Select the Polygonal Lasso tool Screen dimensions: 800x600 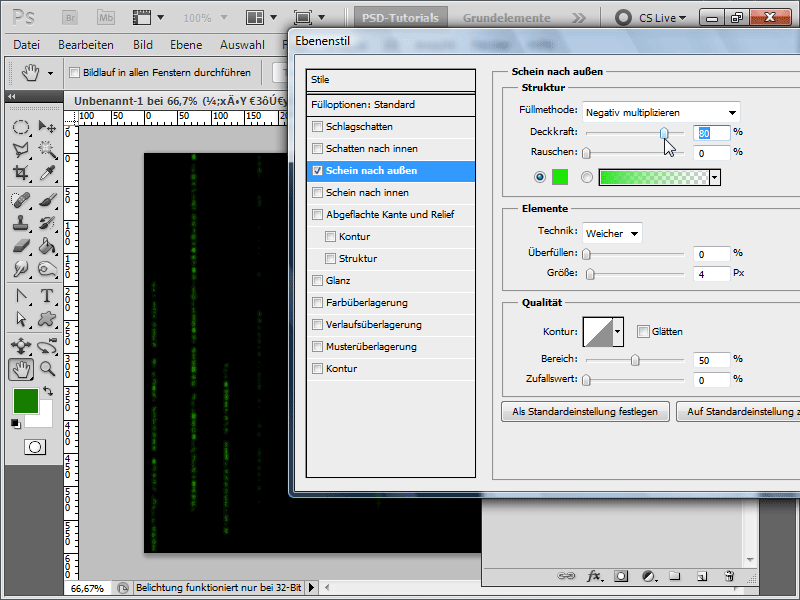20,149
